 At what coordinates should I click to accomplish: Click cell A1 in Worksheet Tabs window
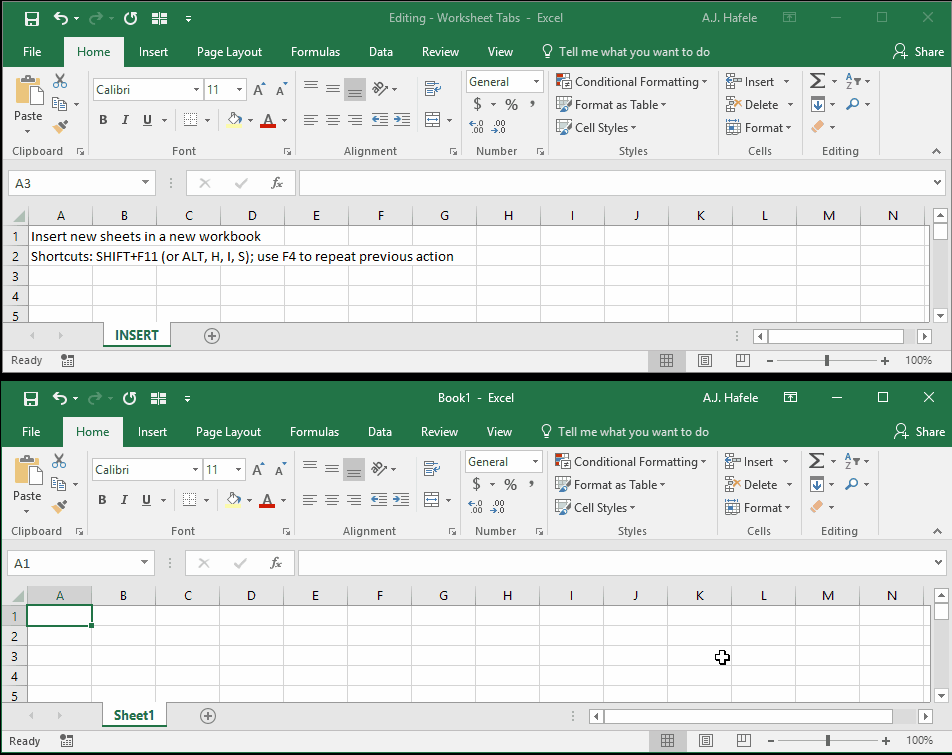tap(61, 236)
